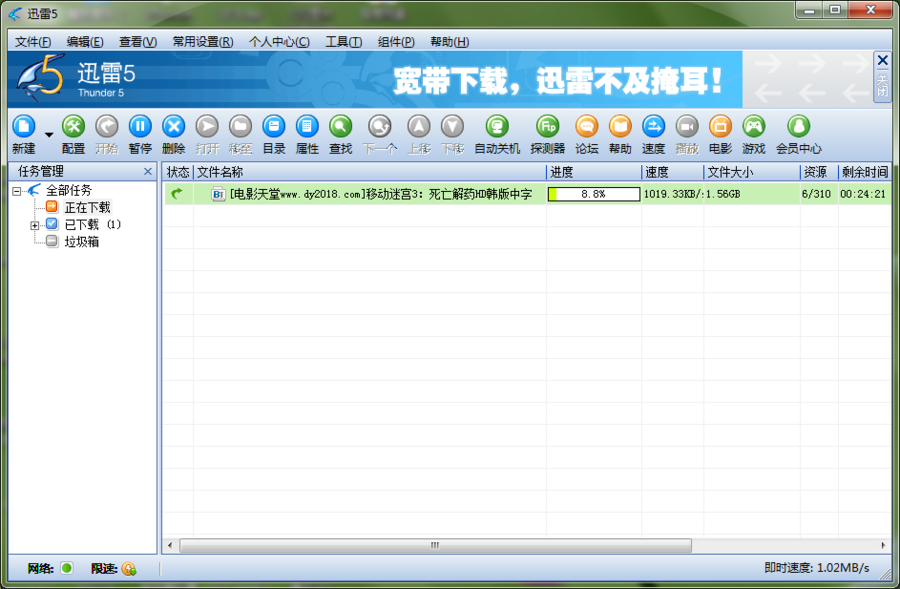Click the 限速 speed limit icon
The width and height of the screenshot is (900, 589).
(129, 569)
